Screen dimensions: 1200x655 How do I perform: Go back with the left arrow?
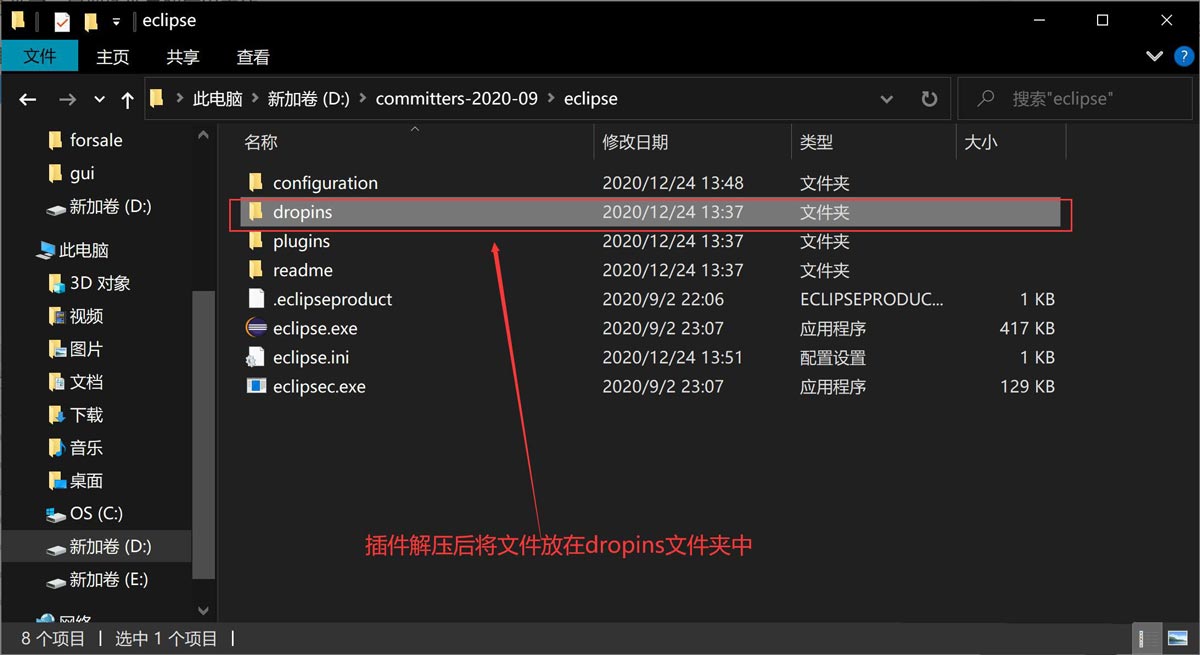[x=27, y=99]
